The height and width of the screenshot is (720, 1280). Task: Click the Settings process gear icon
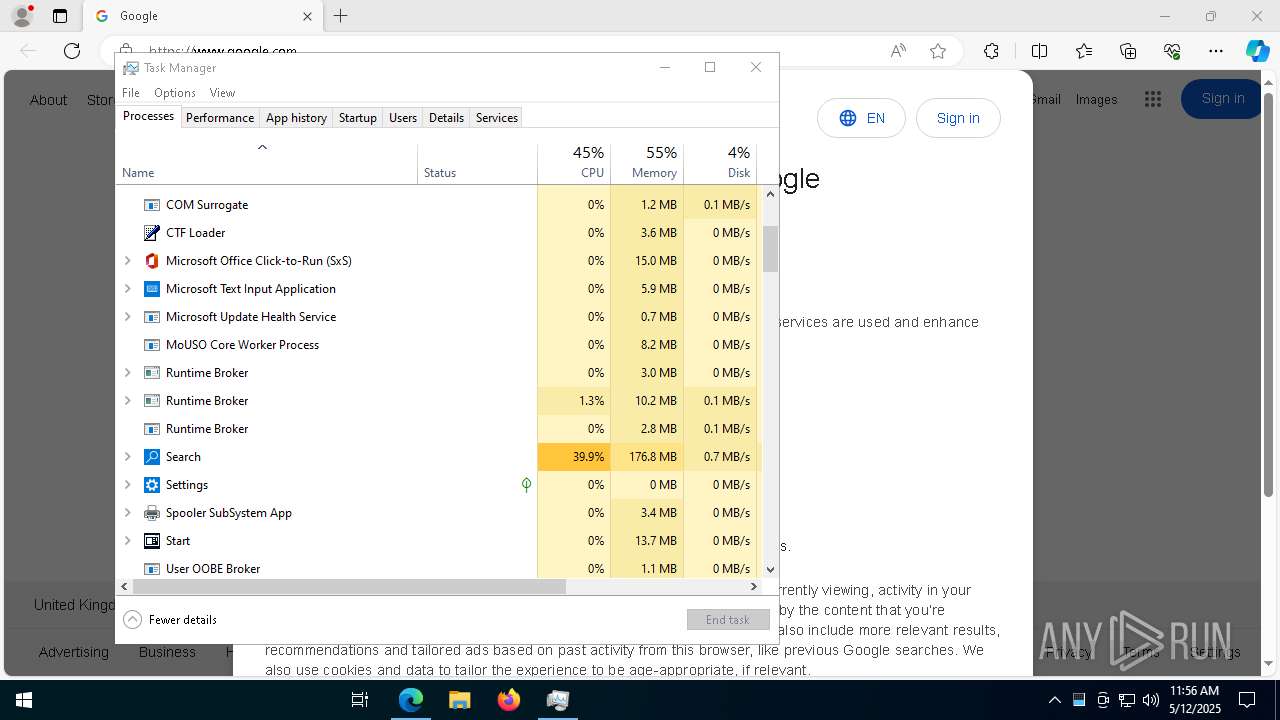pyautogui.click(x=152, y=485)
